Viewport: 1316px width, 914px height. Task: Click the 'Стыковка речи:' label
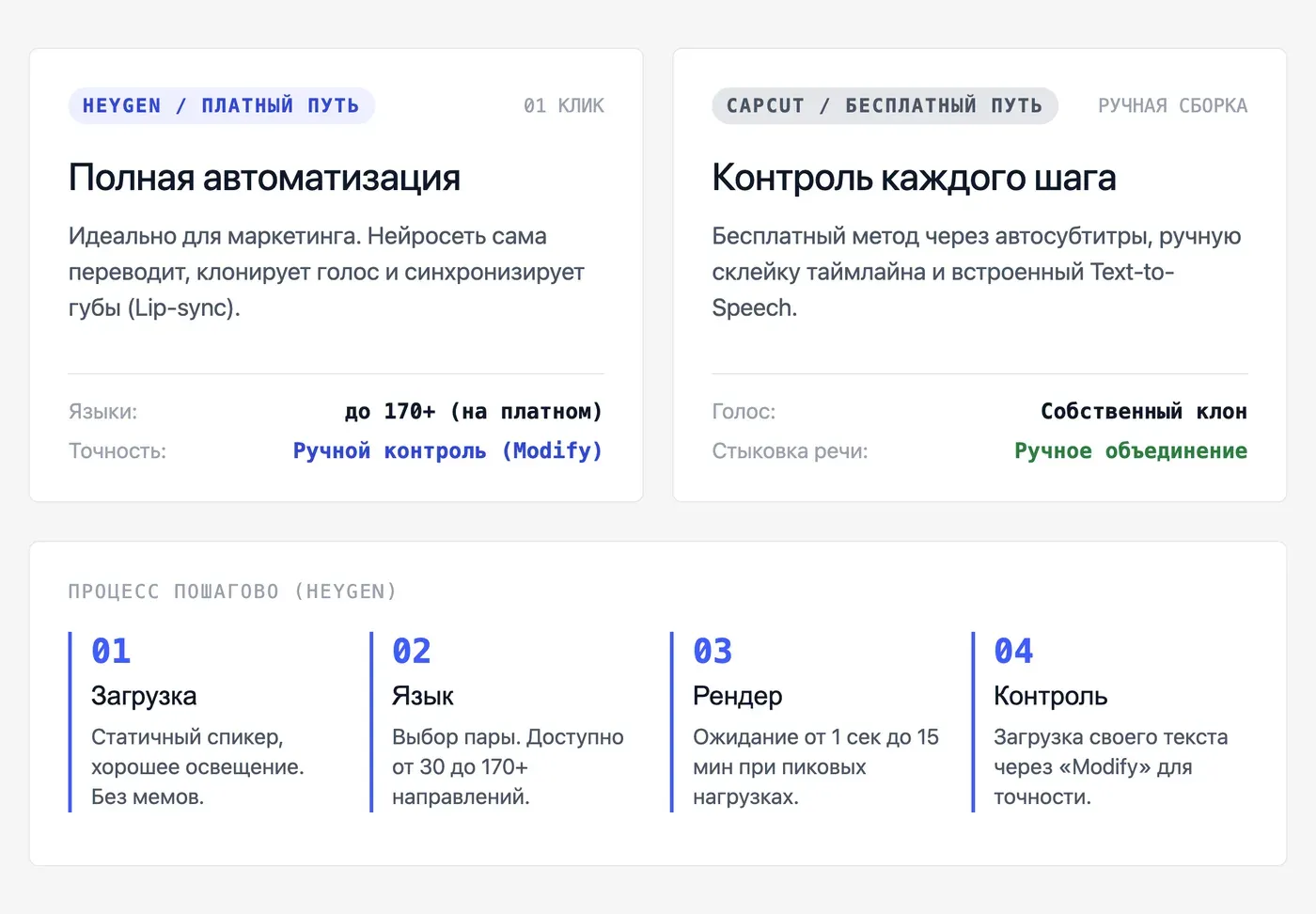click(x=790, y=451)
